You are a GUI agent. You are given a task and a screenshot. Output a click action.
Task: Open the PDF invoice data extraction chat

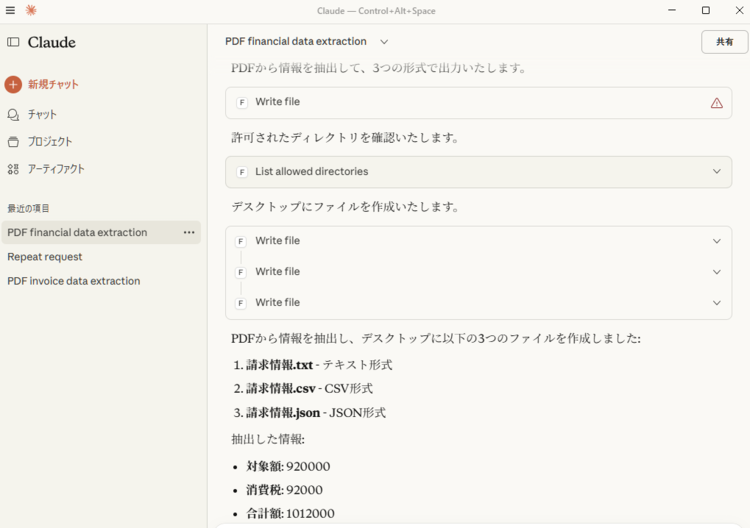pyautogui.click(x=73, y=281)
